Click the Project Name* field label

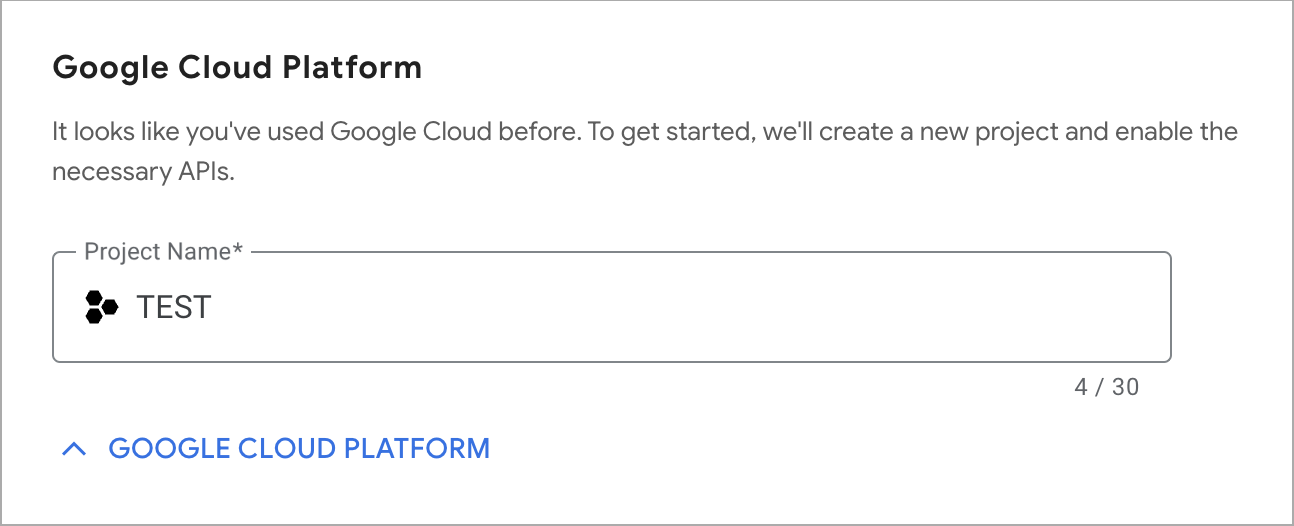[x=164, y=251]
